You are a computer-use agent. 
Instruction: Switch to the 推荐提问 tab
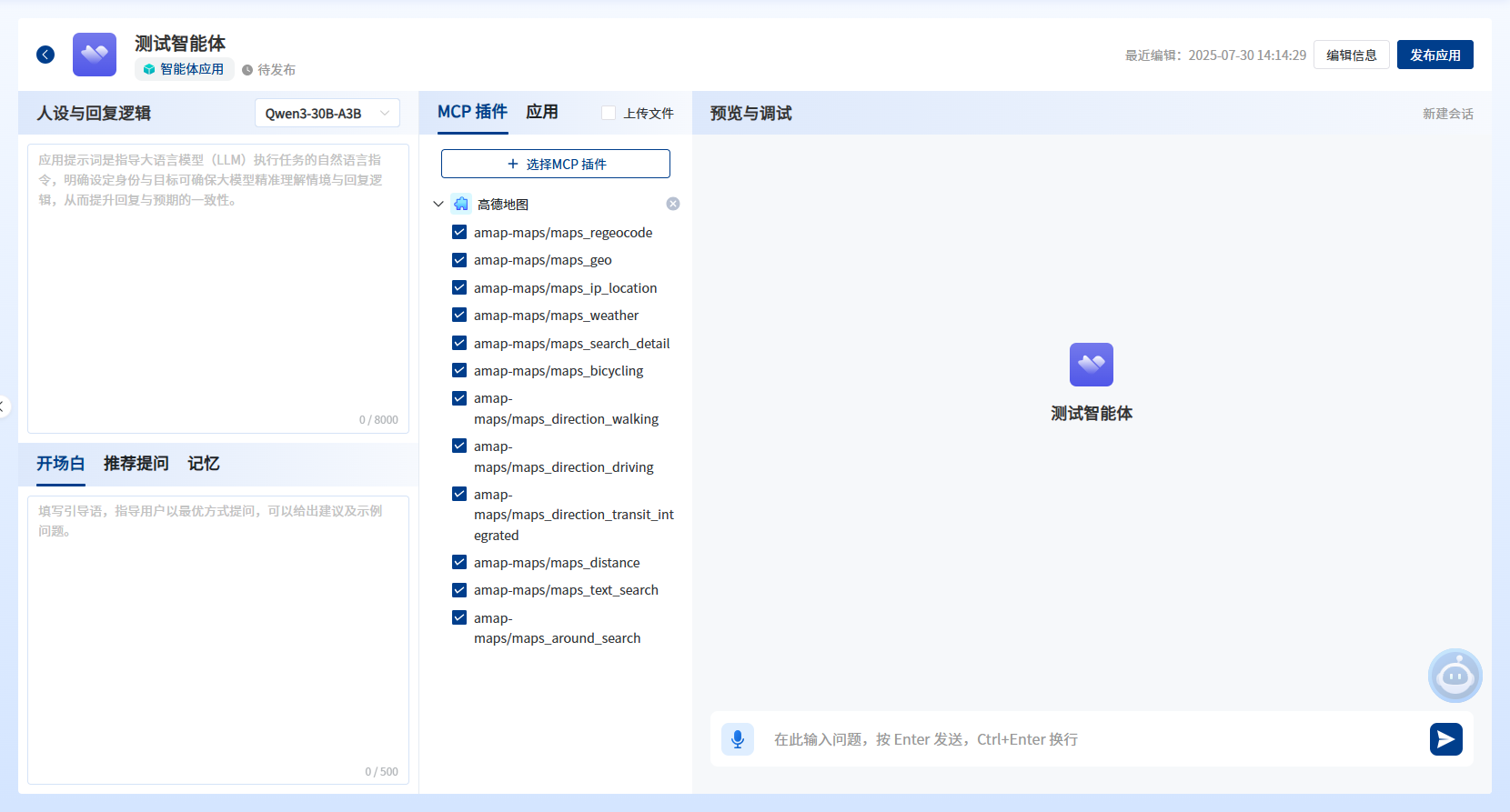pos(136,464)
